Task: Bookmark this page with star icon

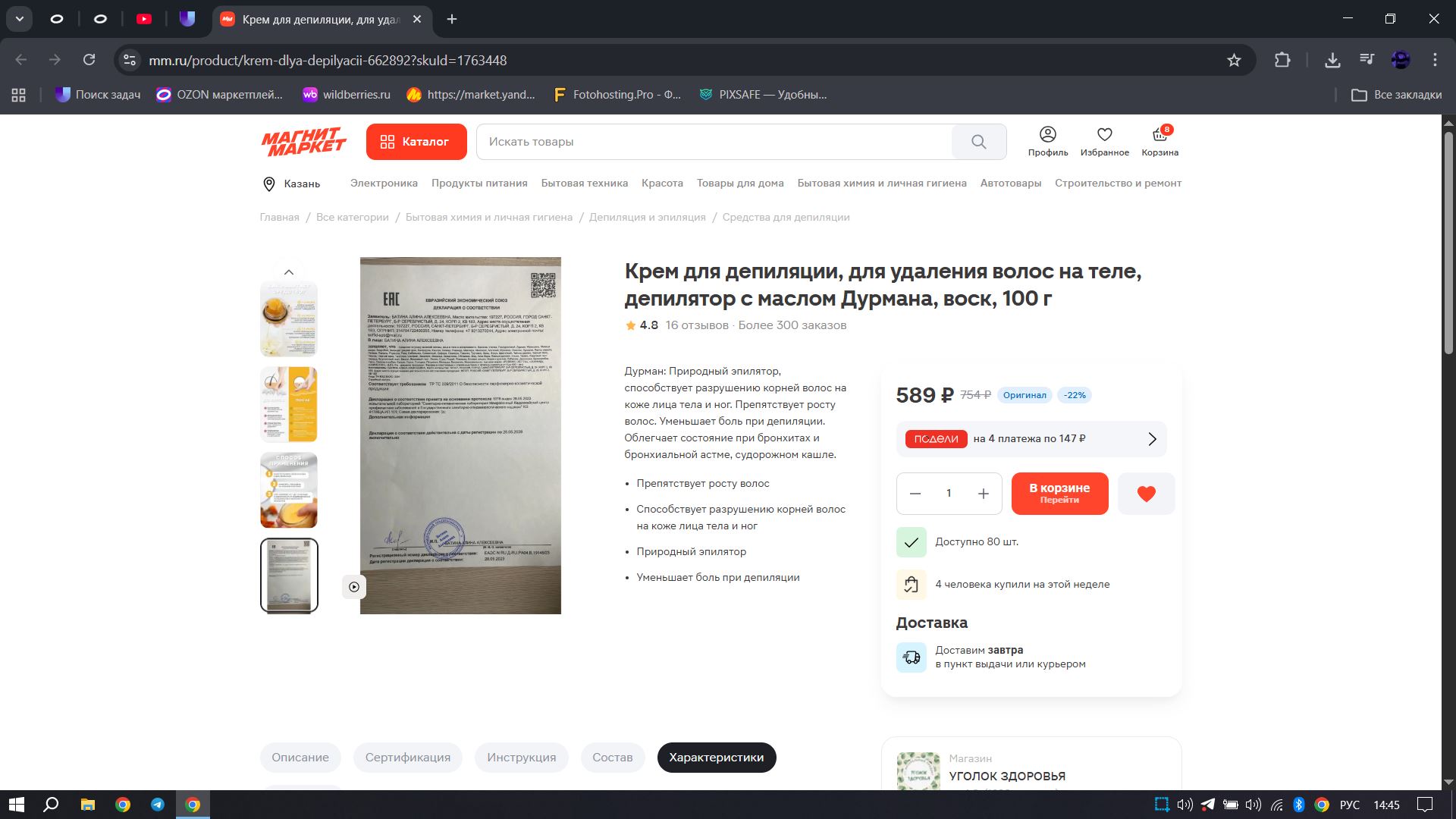Action: pos(1234,60)
